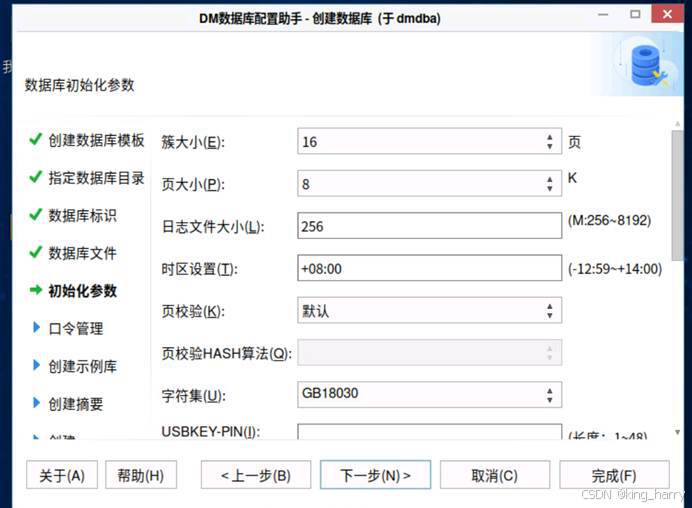
Task: Finish setup with 完成(F) button
Action: point(614,475)
